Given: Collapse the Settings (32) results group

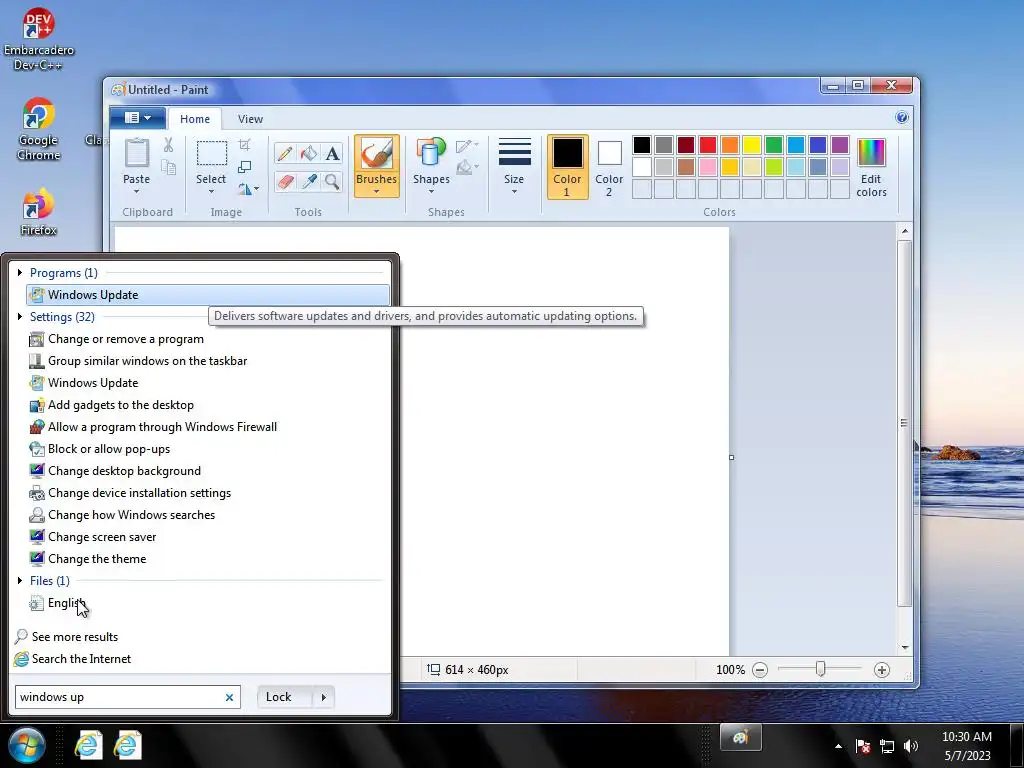Looking at the screenshot, I should (x=20, y=317).
